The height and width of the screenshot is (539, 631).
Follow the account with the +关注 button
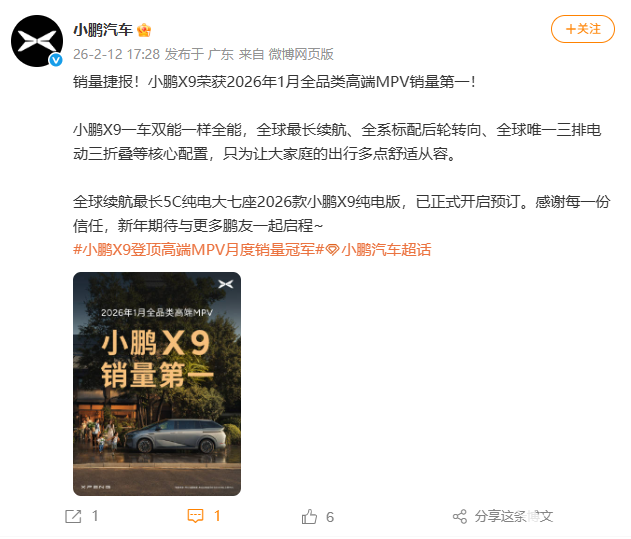(x=583, y=29)
